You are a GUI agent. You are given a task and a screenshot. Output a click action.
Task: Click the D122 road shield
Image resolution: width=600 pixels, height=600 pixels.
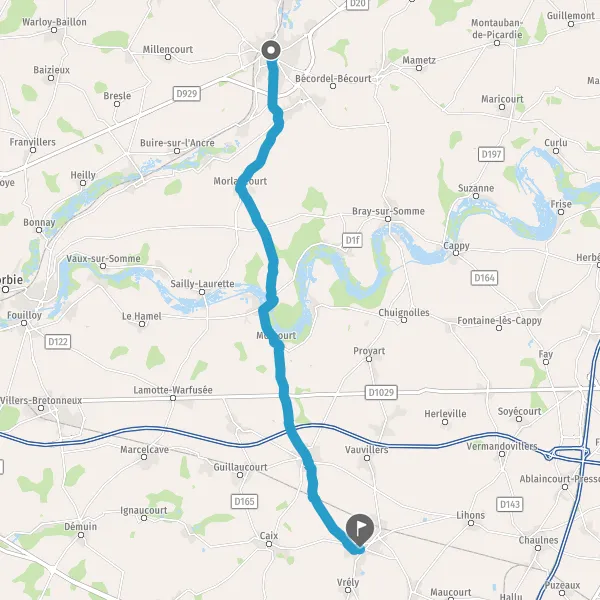tap(58, 341)
